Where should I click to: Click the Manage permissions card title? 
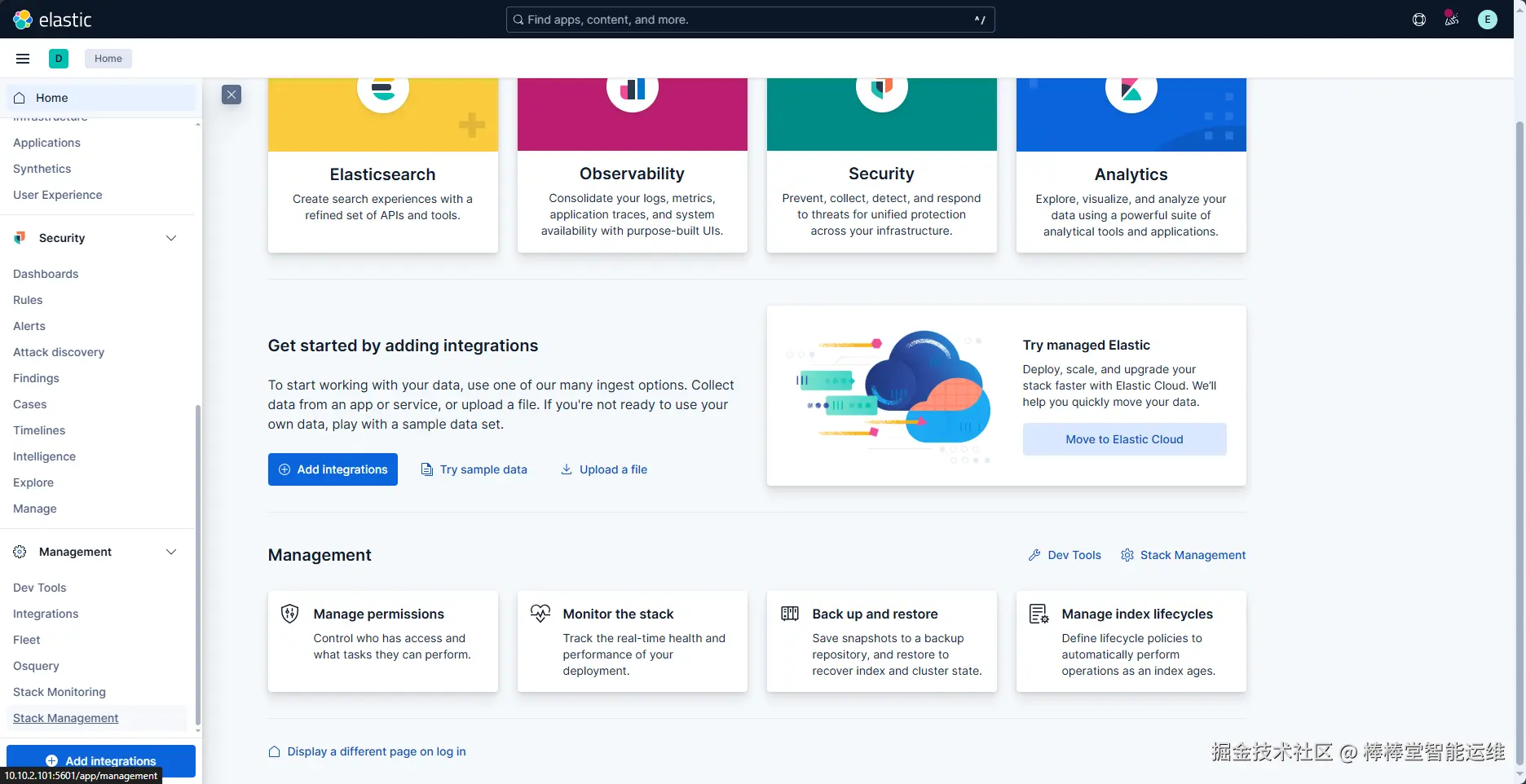click(379, 614)
